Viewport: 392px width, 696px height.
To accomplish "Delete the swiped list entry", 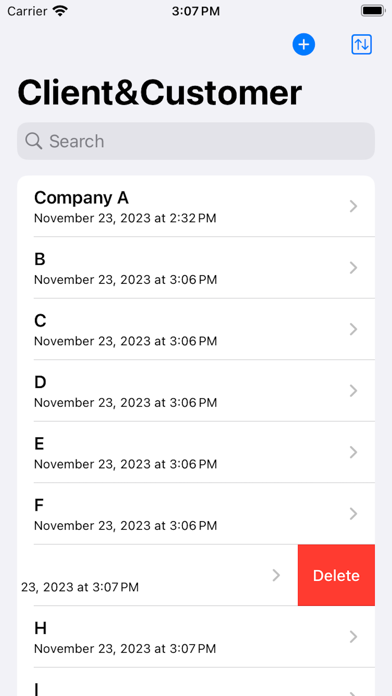I will [x=336, y=575].
